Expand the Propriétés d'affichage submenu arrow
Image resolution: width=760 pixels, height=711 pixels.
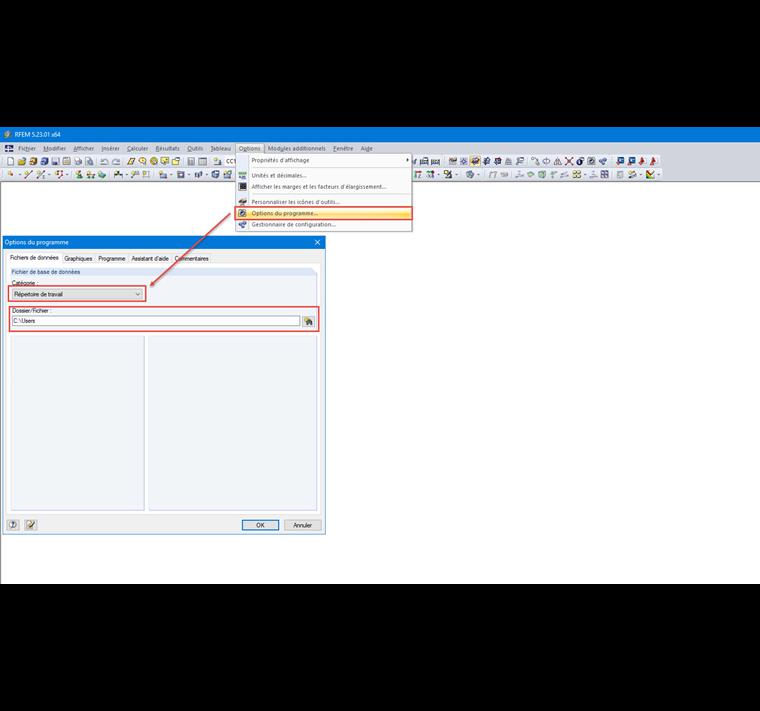pyautogui.click(x=407, y=160)
